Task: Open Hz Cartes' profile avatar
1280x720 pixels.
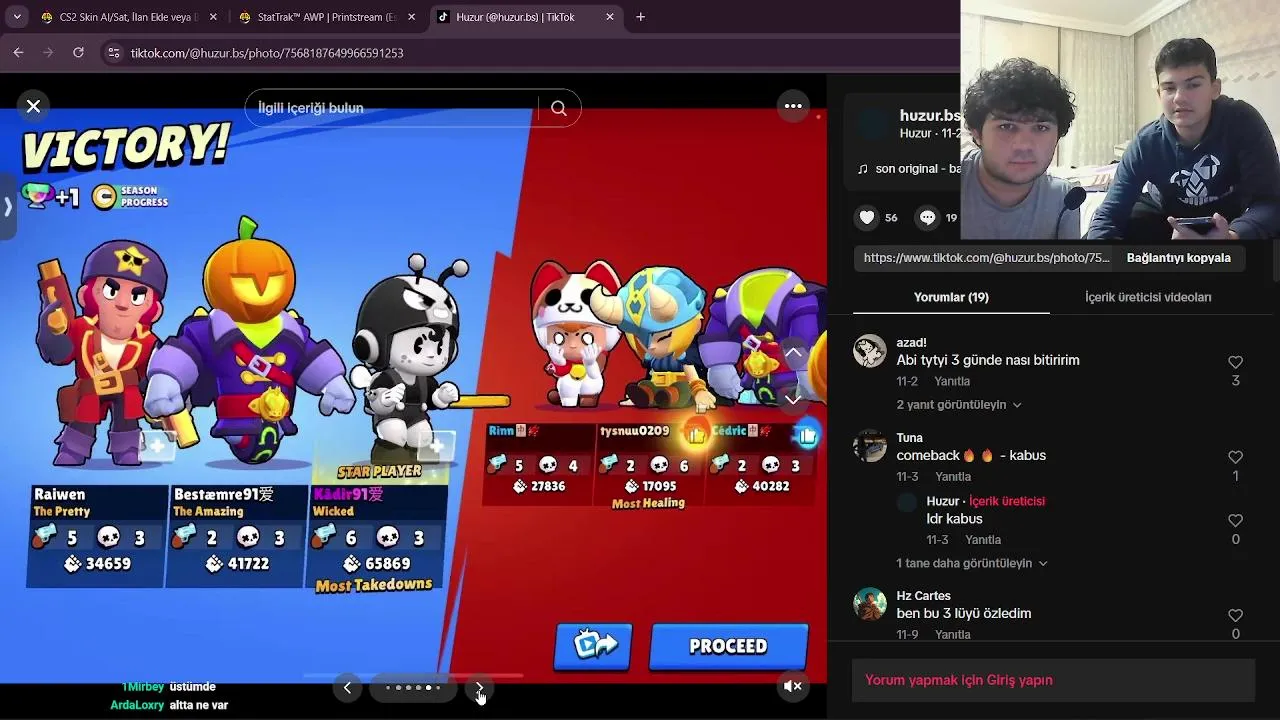Action: (x=870, y=604)
